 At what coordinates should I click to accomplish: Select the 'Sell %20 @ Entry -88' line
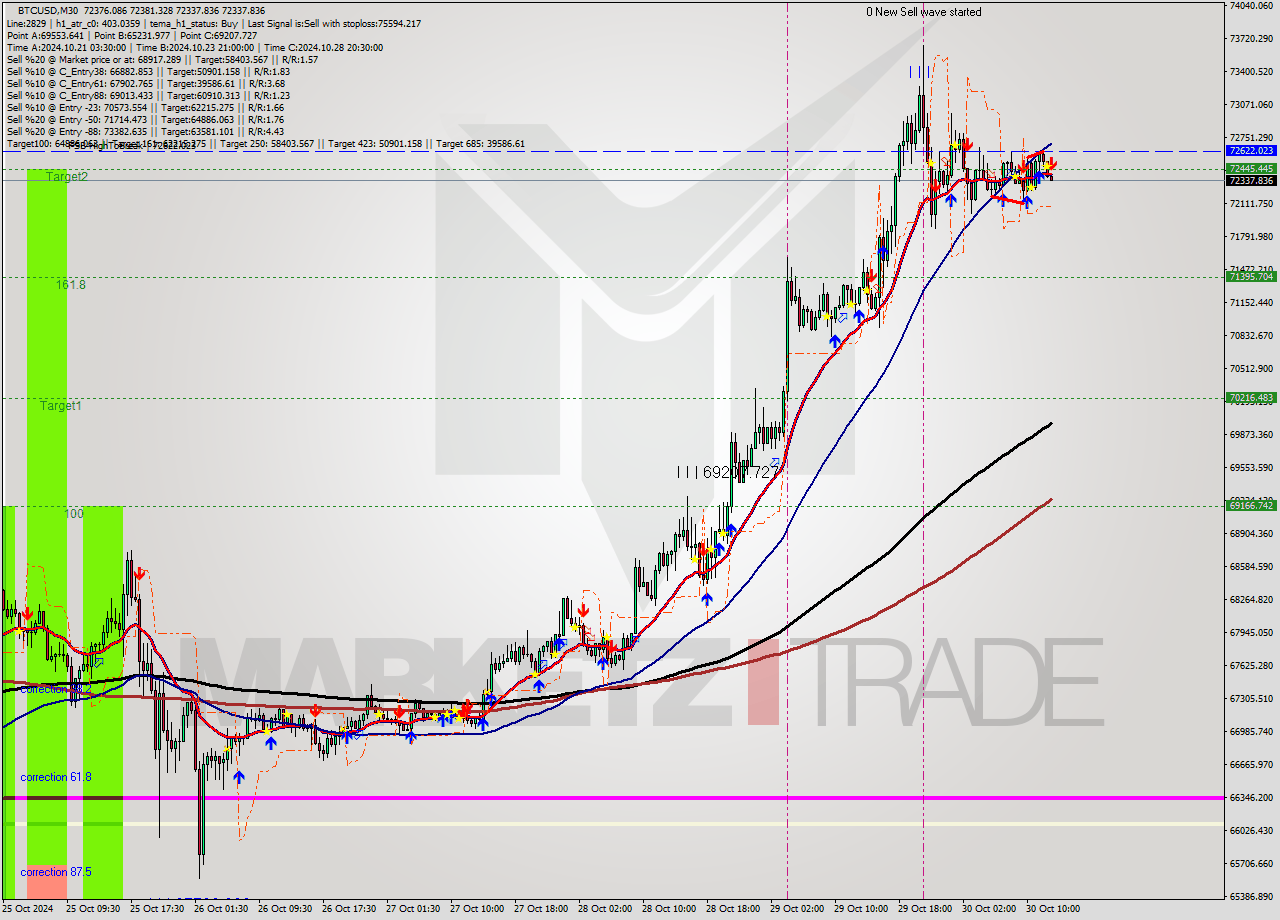145,132
